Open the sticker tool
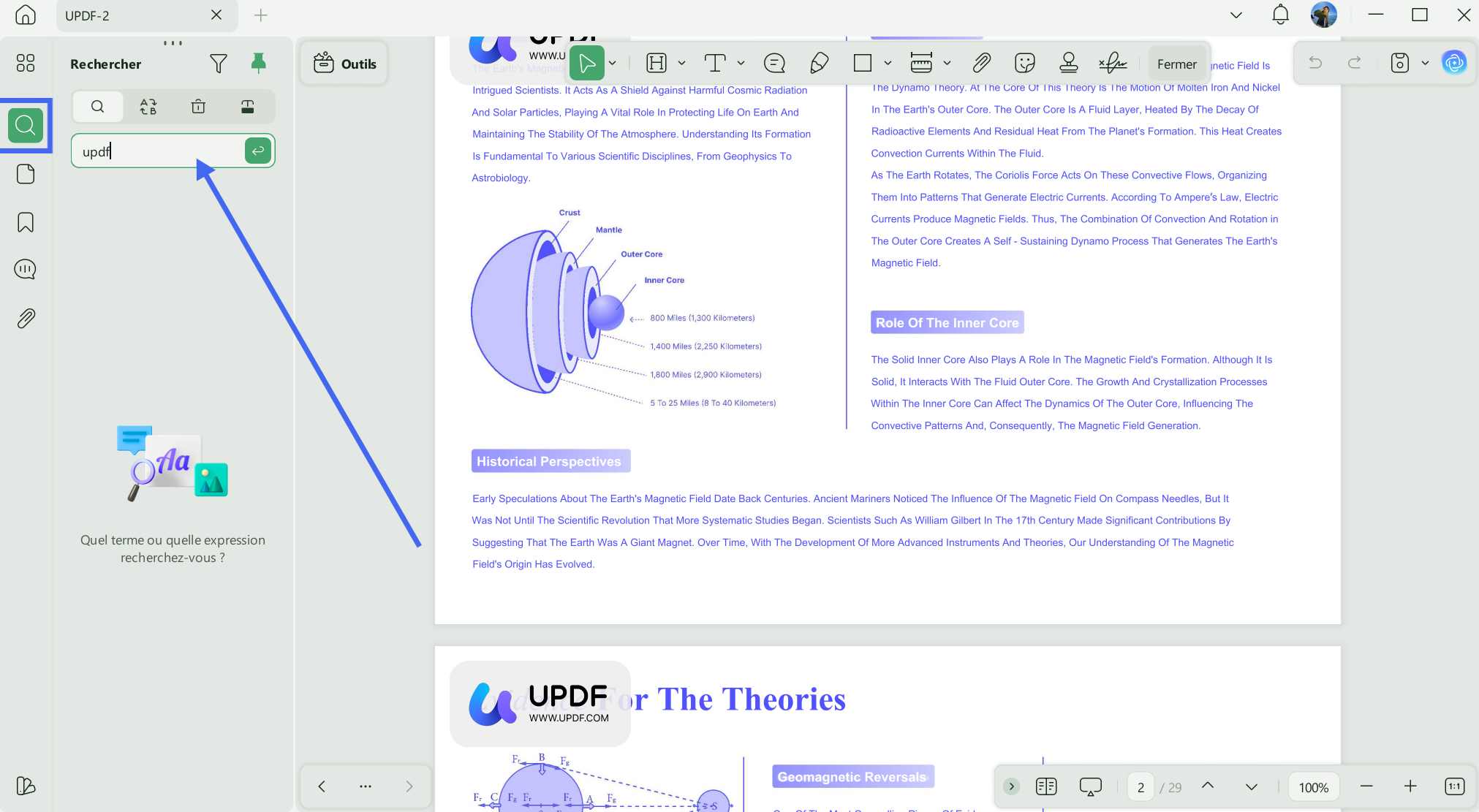This screenshot has width=1479, height=812. click(1025, 63)
